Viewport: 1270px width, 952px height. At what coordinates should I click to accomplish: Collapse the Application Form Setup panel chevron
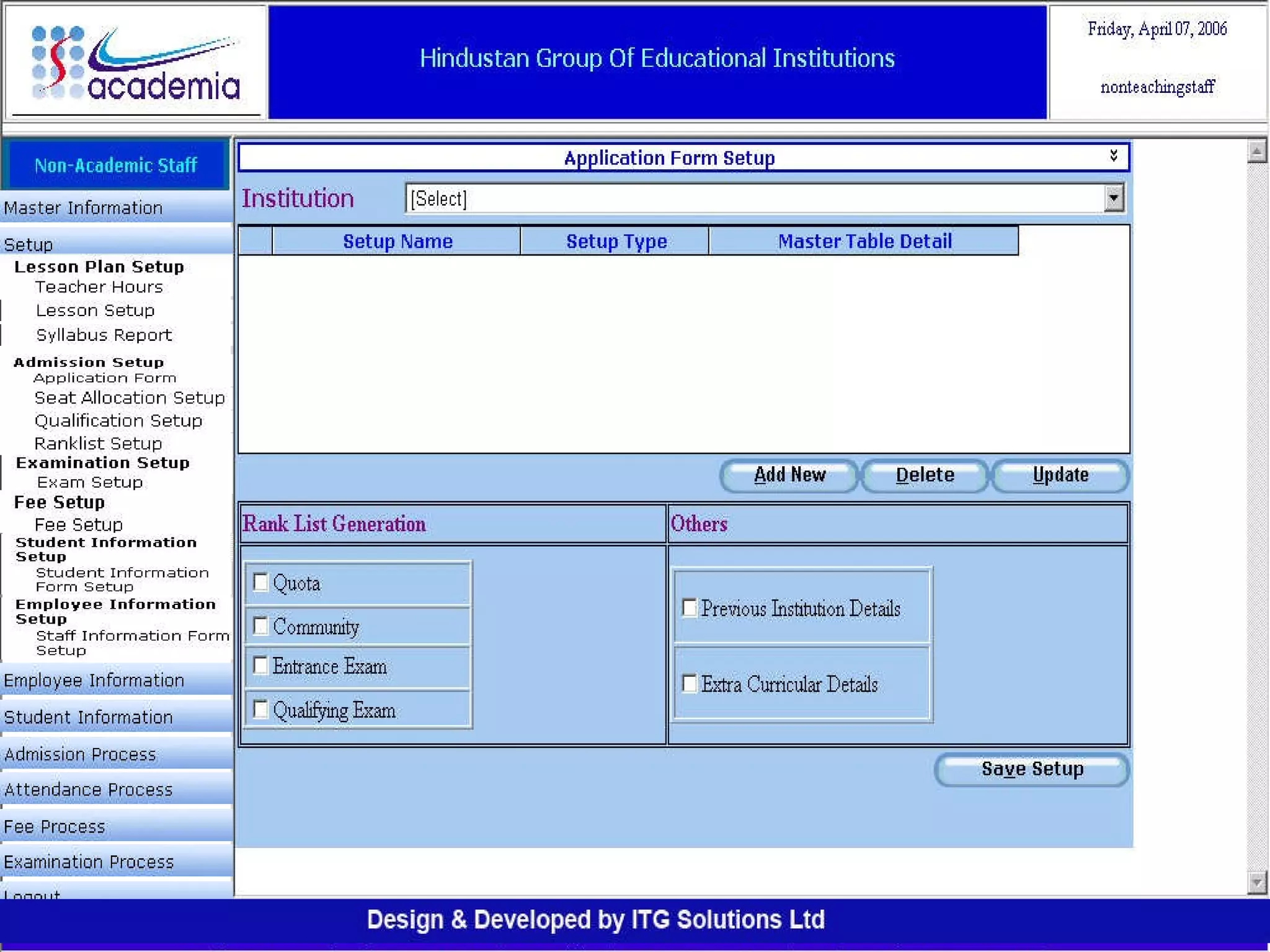[x=1113, y=156]
